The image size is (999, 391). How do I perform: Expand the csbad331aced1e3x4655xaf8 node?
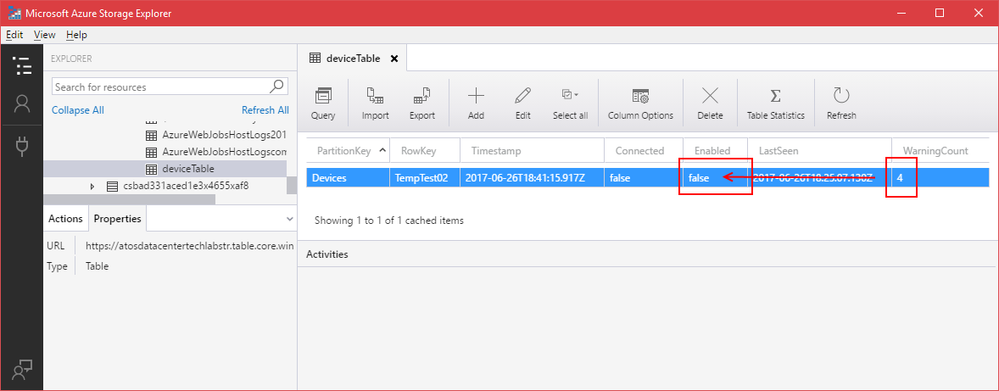92,187
